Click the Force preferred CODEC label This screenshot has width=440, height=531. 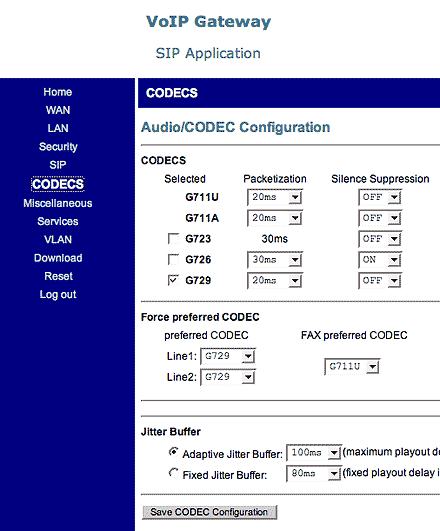tap(200, 317)
